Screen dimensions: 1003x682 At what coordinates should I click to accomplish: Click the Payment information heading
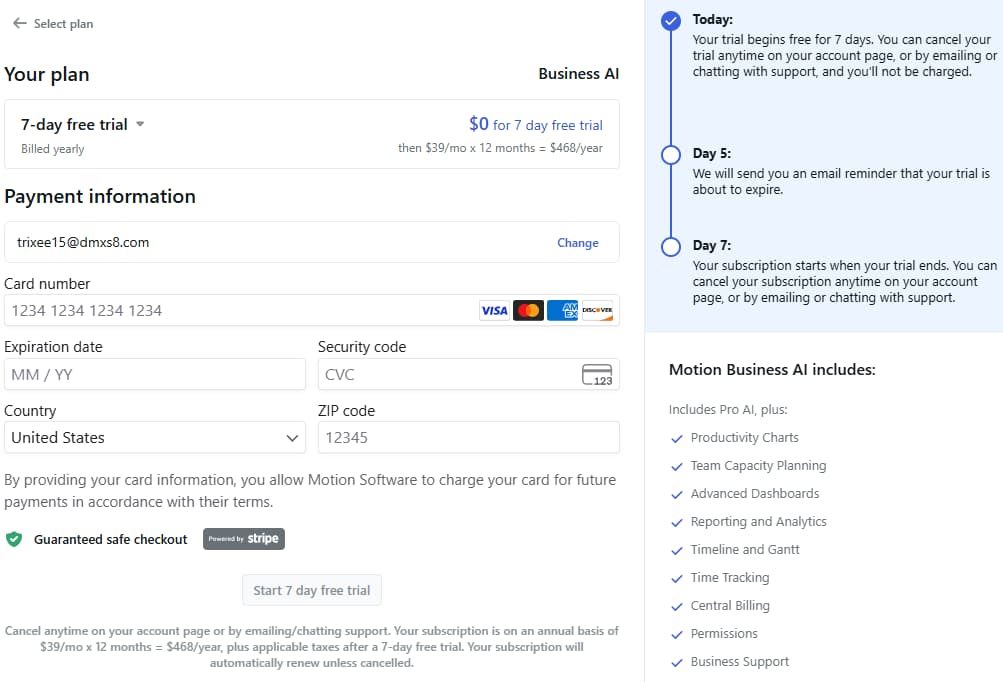[100, 196]
